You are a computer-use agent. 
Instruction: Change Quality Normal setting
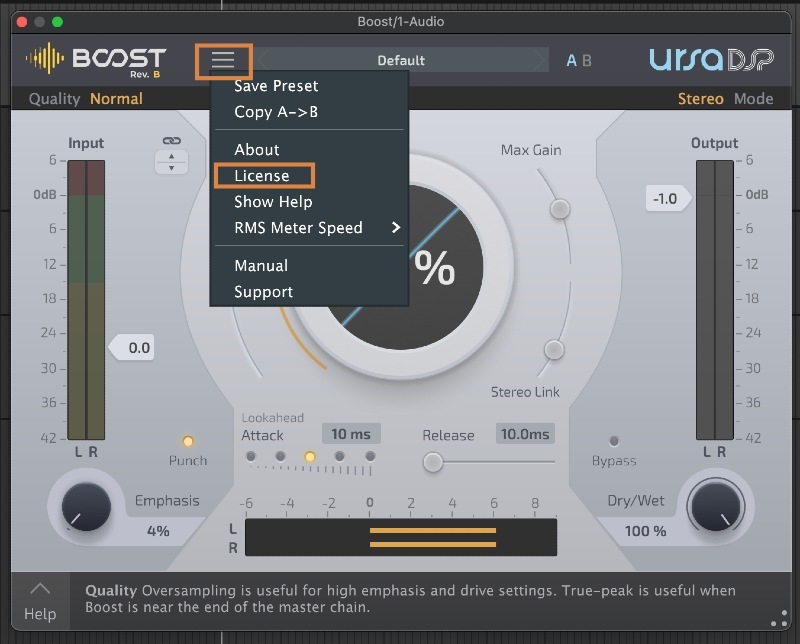(x=116, y=98)
